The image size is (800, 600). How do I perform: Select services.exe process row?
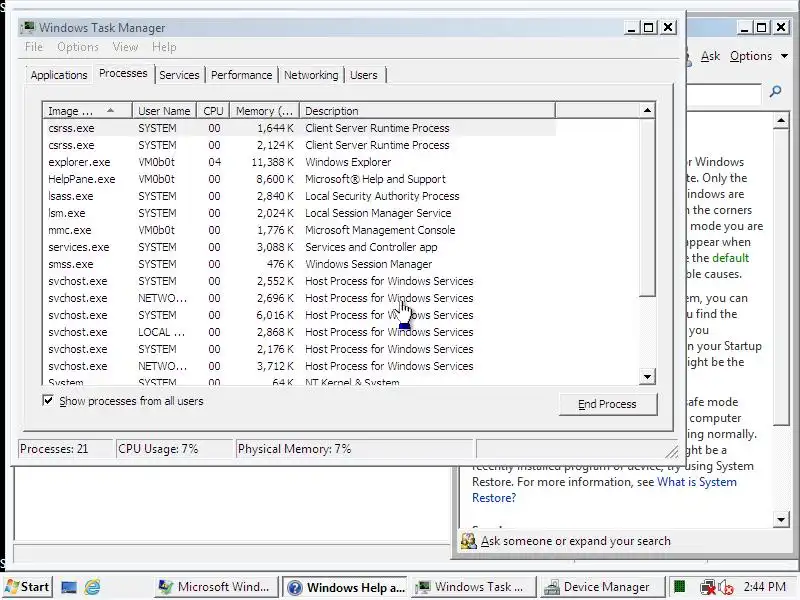click(x=299, y=247)
